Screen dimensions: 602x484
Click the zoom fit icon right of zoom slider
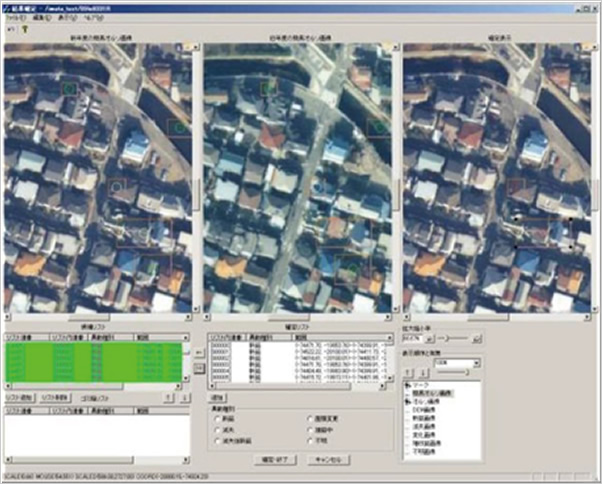click(x=476, y=339)
